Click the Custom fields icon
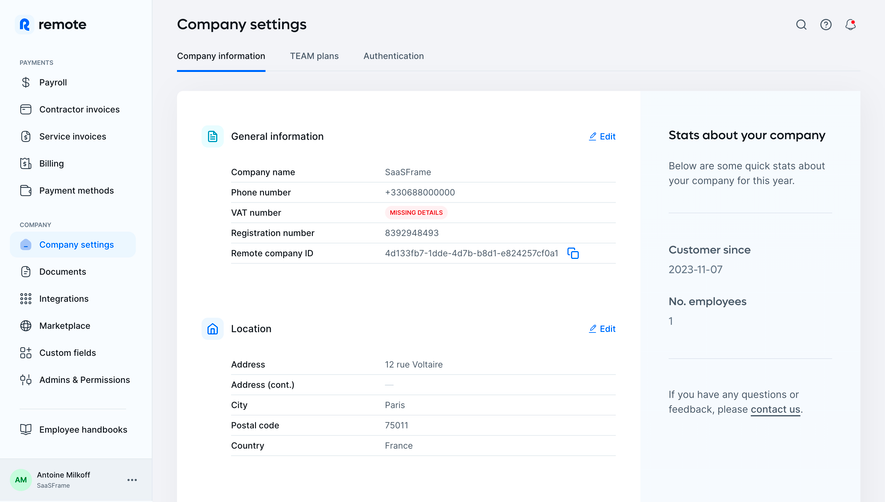 pos(25,353)
